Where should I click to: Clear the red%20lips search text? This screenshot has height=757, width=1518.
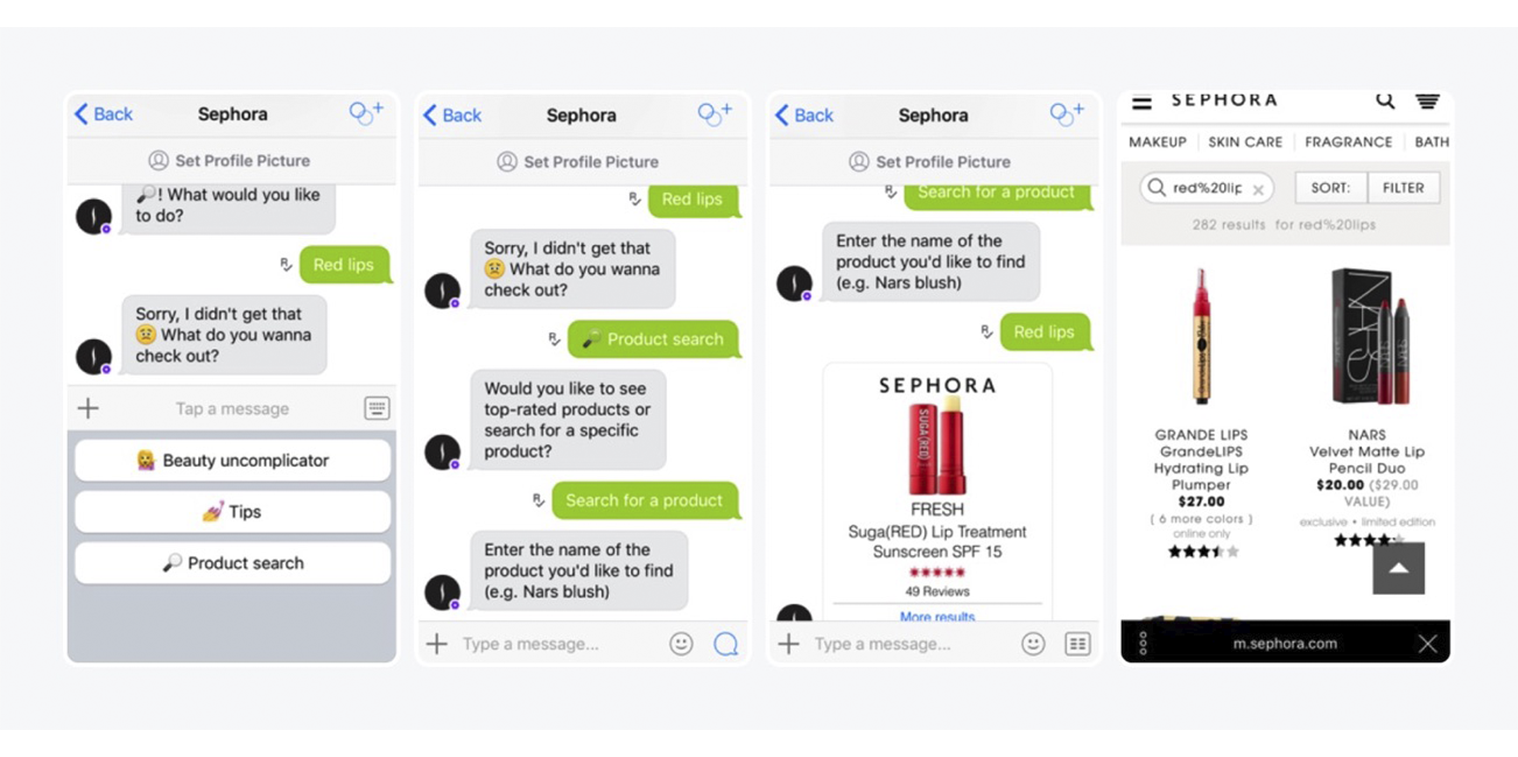click(1258, 189)
